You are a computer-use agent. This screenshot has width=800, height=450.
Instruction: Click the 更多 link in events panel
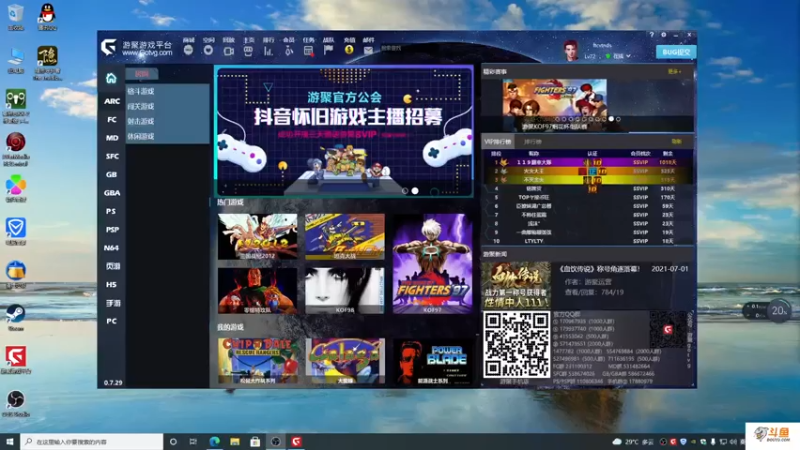pos(674,72)
